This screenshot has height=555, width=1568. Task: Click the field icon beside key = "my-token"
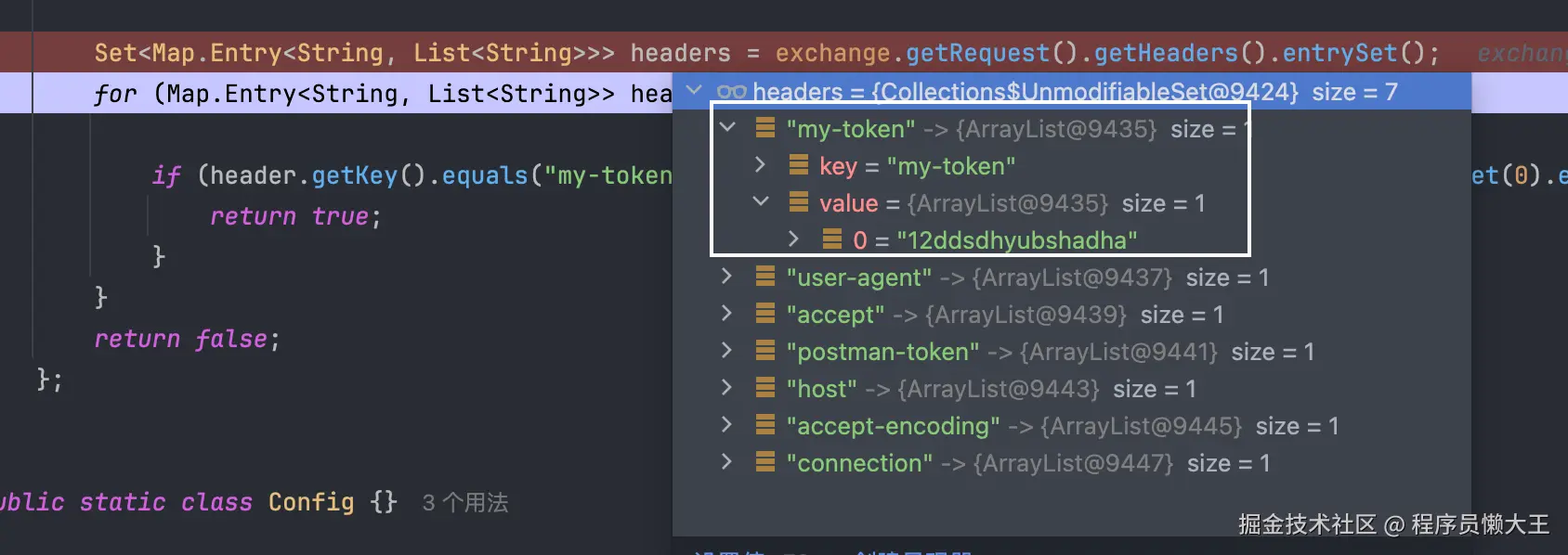click(798, 165)
